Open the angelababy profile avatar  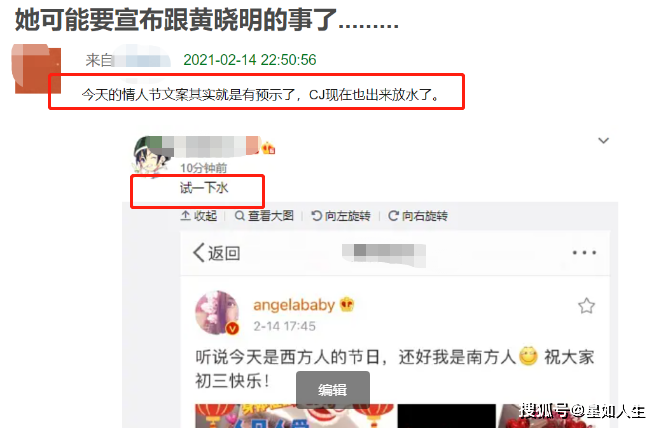(x=217, y=313)
